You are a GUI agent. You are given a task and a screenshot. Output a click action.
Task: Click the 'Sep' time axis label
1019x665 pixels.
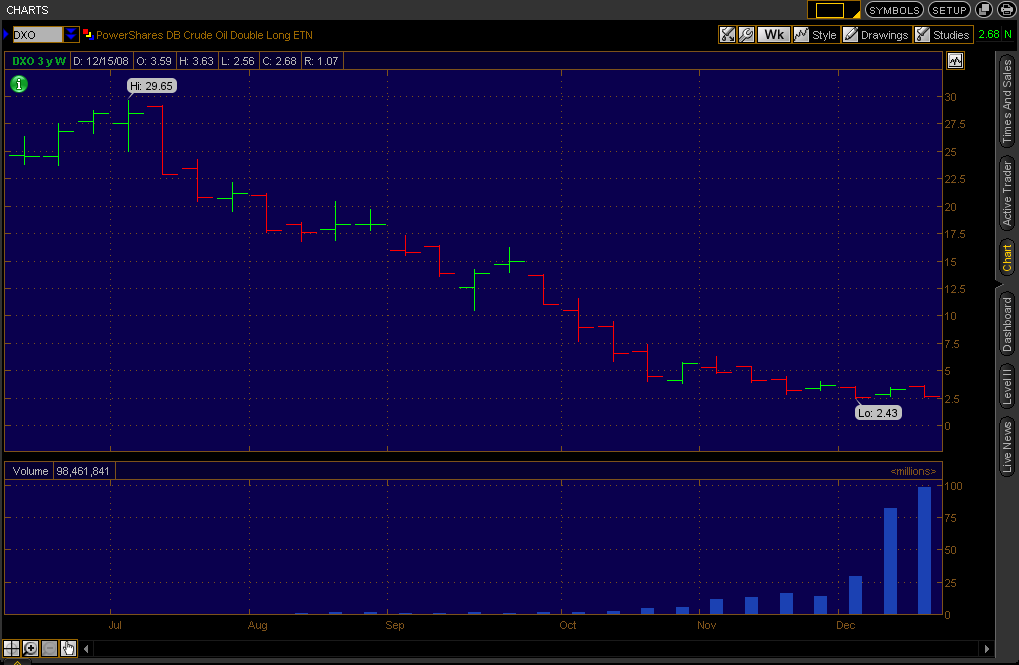394,625
